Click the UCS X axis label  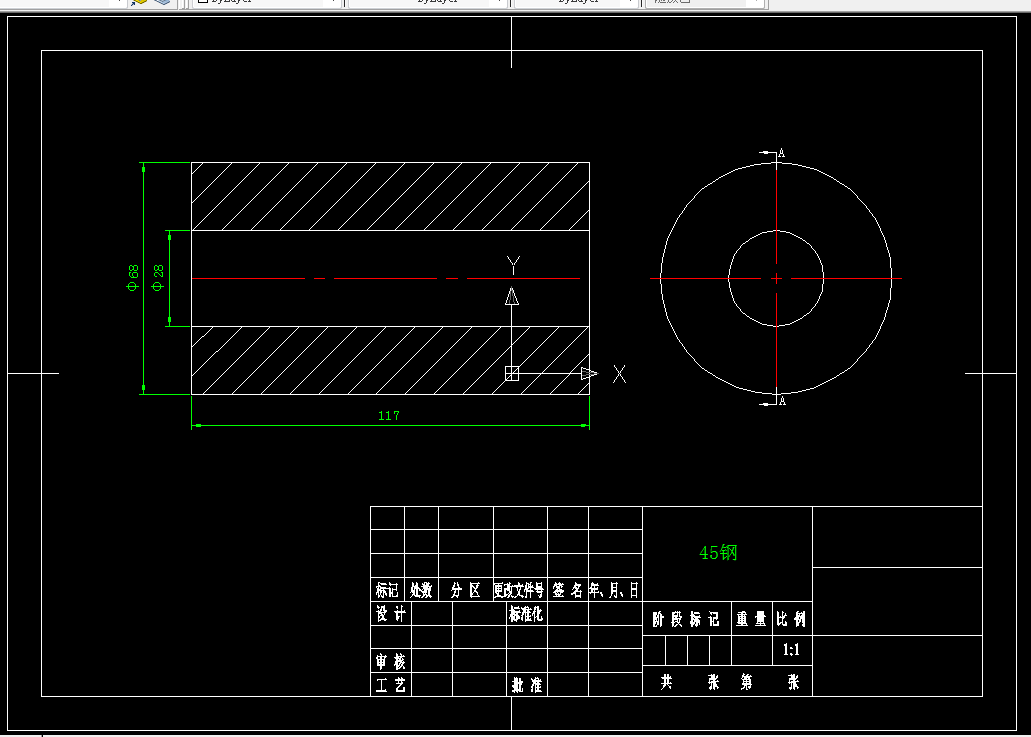pyautogui.click(x=619, y=374)
